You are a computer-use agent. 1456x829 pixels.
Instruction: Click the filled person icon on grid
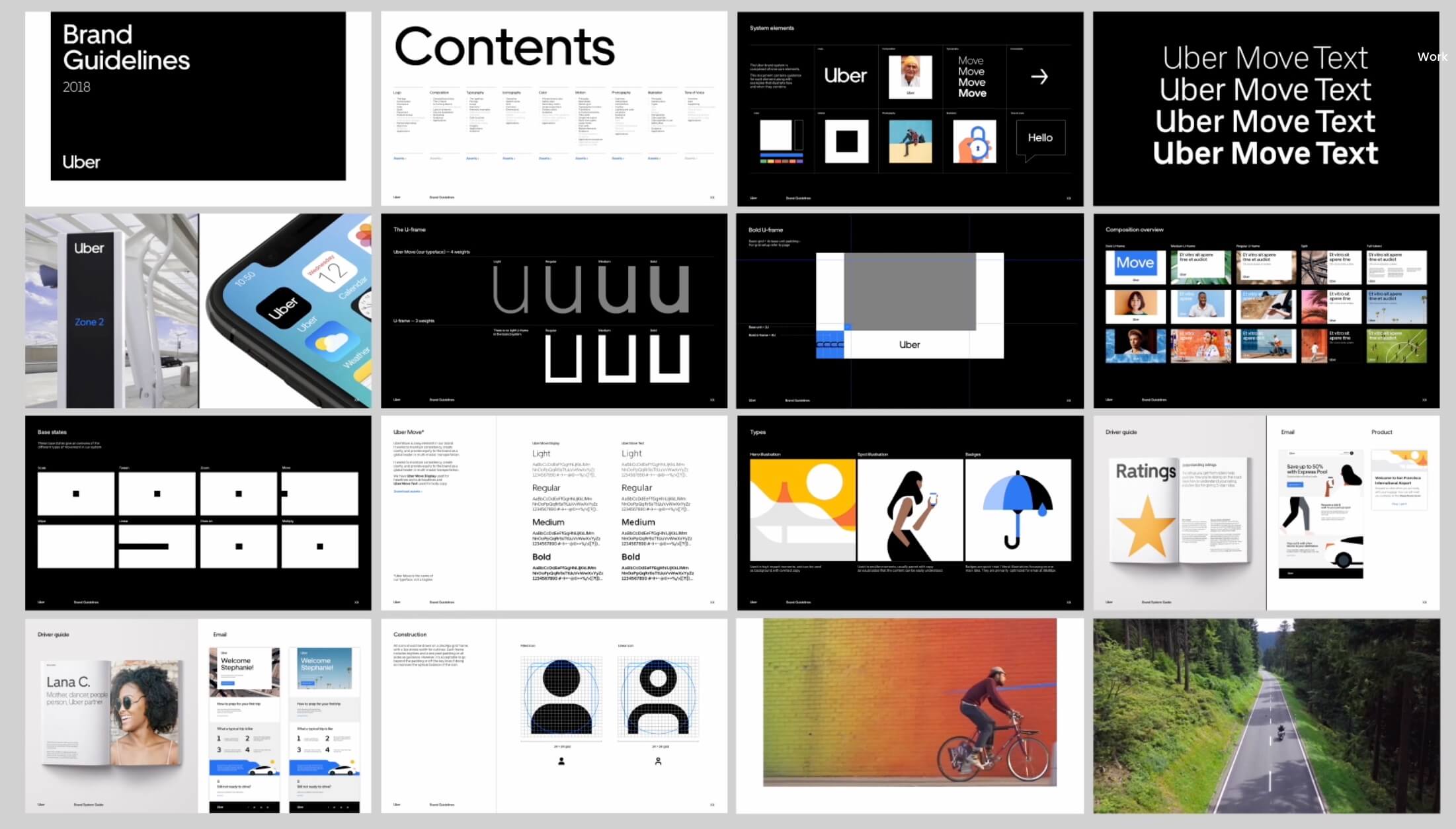561,697
